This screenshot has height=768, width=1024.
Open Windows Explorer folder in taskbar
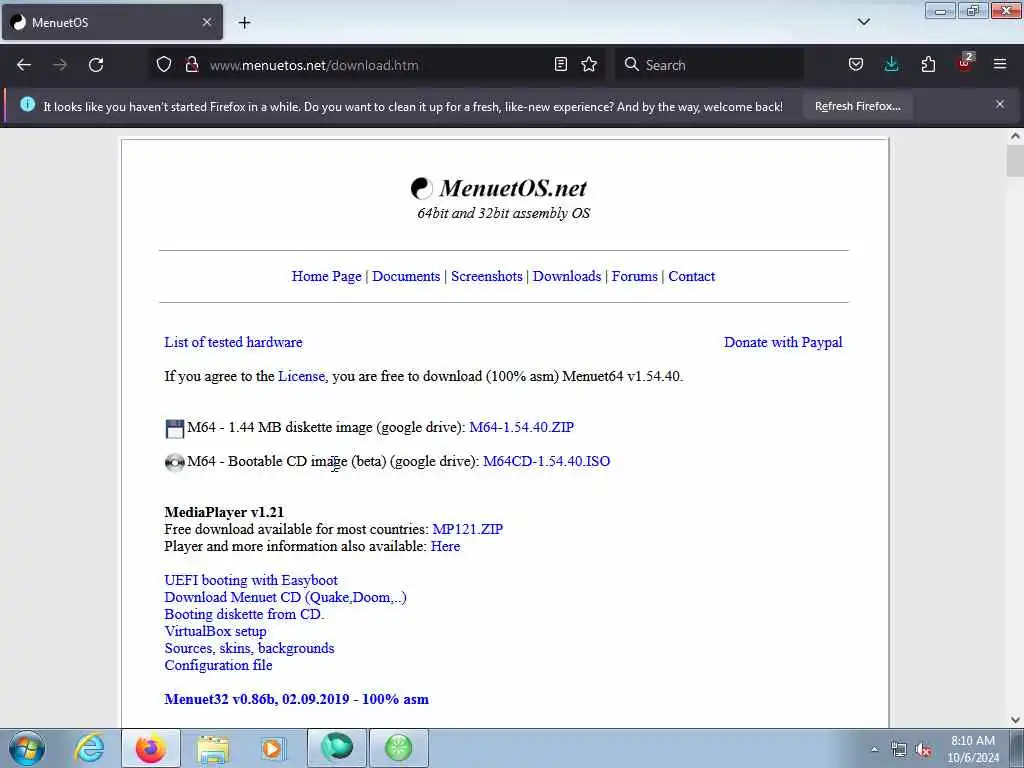click(x=213, y=748)
